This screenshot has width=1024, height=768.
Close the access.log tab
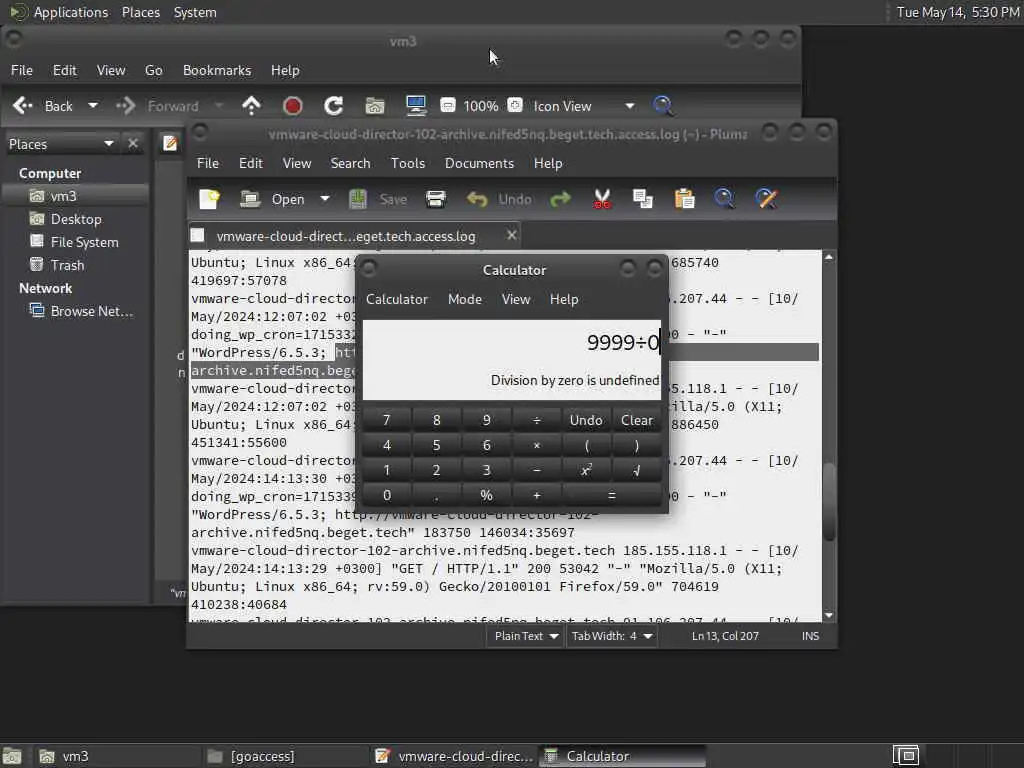tap(512, 235)
